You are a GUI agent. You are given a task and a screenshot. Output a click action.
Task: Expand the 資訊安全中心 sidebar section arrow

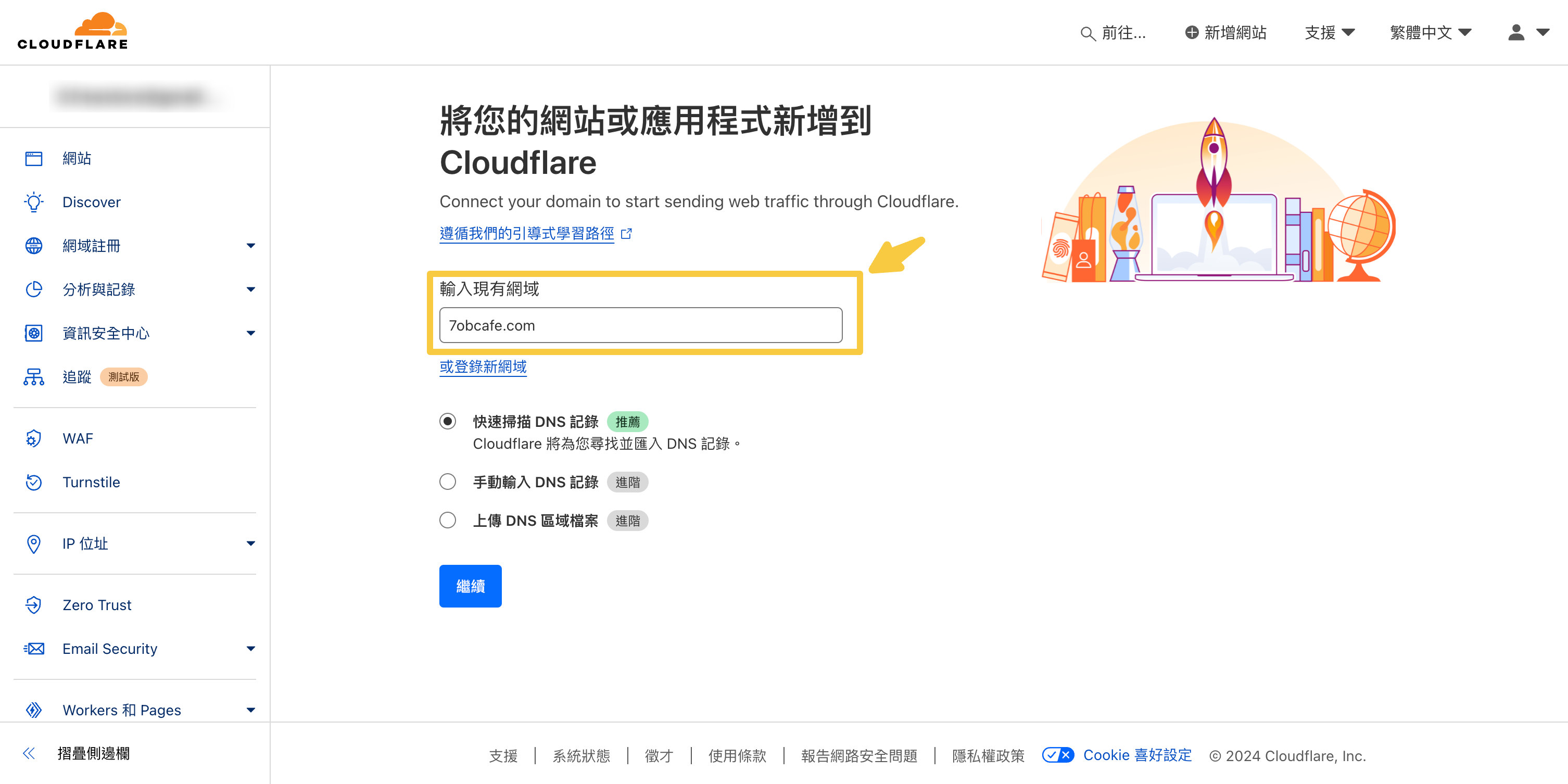[x=251, y=333]
